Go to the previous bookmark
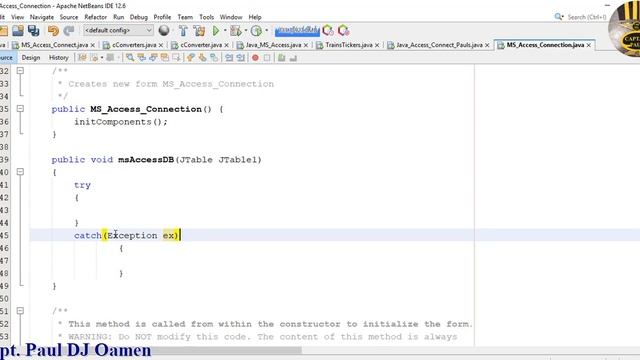The width and height of the screenshot is (640, 360). point(191,58)
